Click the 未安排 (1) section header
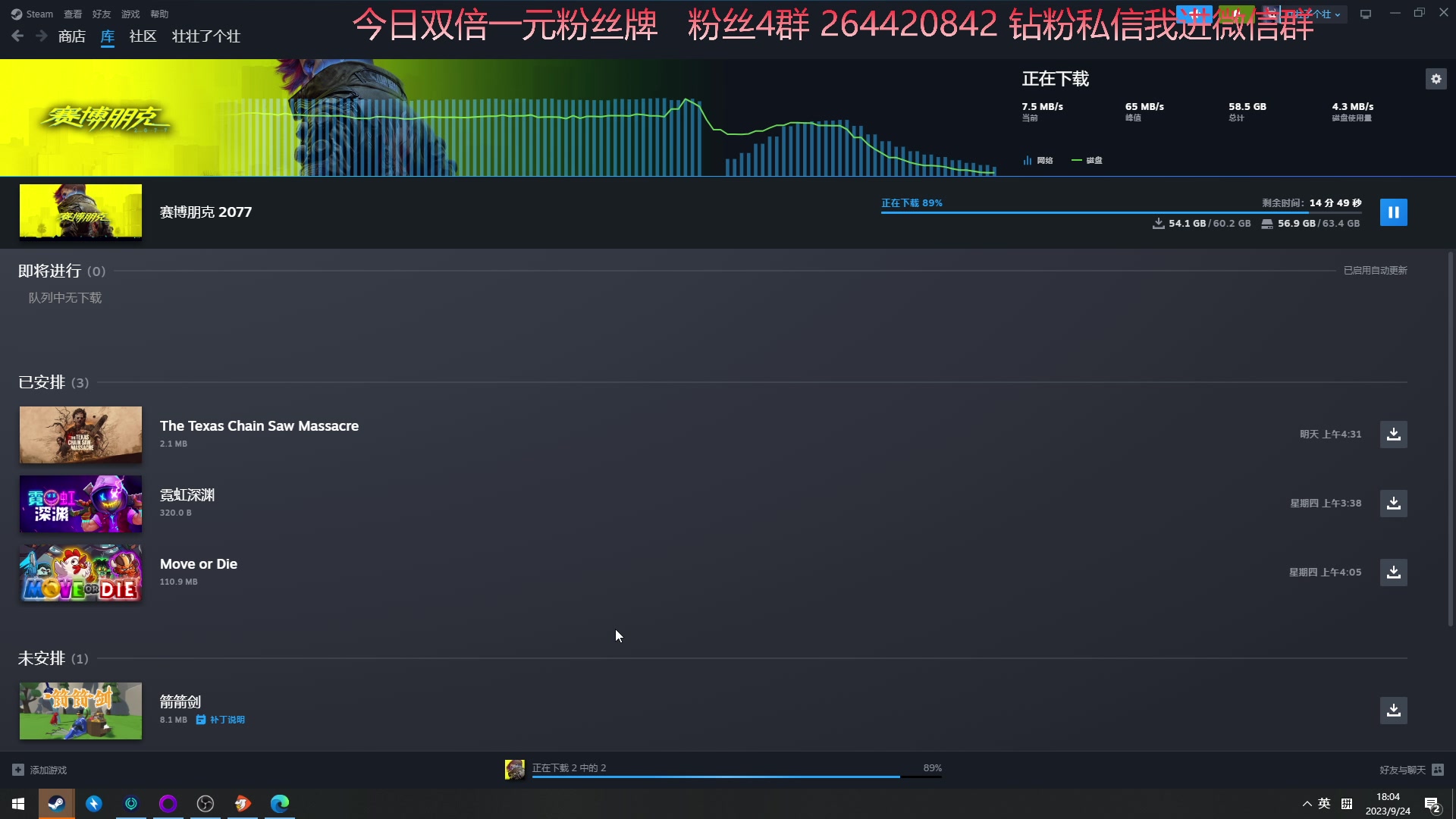The height and width of the screenshot is (819, 1456). coord(53,658)
